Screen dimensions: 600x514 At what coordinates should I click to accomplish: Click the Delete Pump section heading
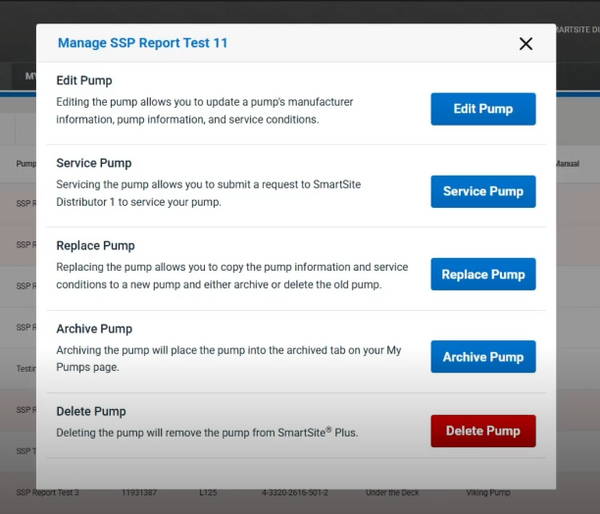(x=91, y=411)
